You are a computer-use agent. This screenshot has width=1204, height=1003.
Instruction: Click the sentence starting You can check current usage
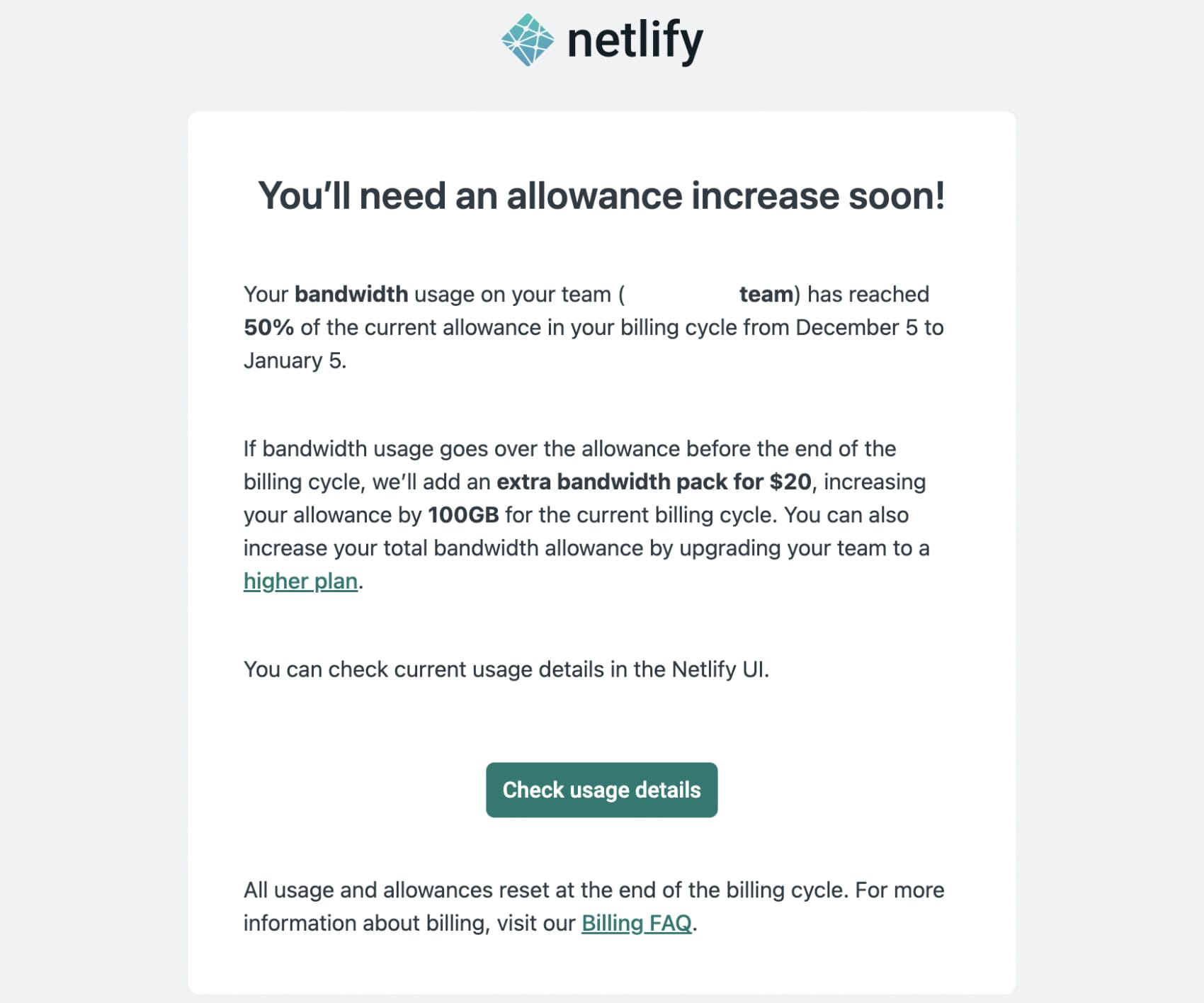coord(506,669)
